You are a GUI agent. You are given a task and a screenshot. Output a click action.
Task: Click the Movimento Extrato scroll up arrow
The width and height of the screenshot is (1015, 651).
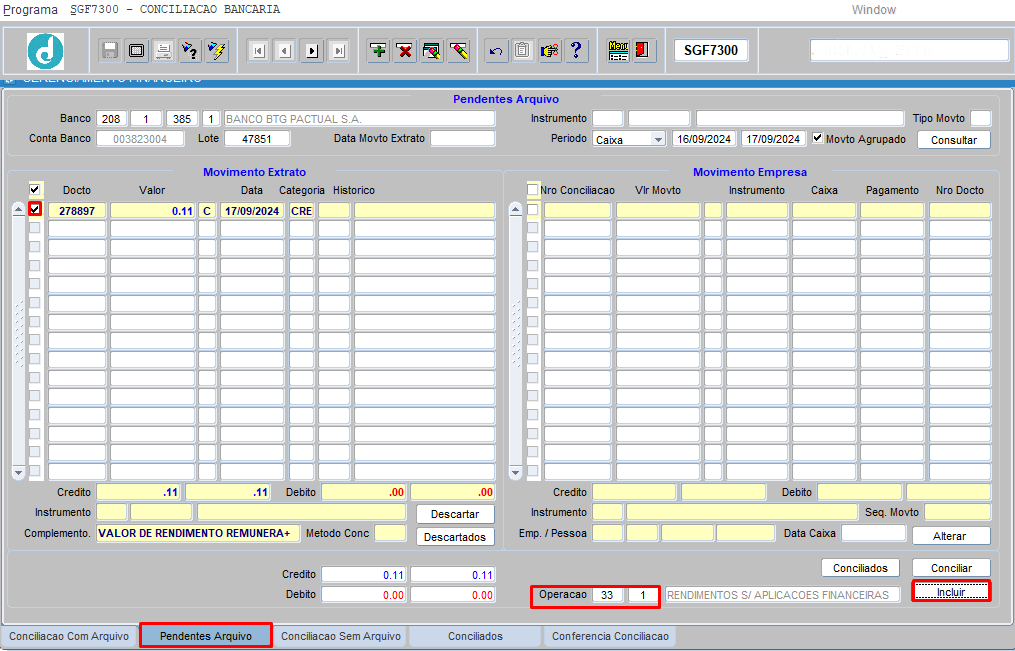click(18, 209)
